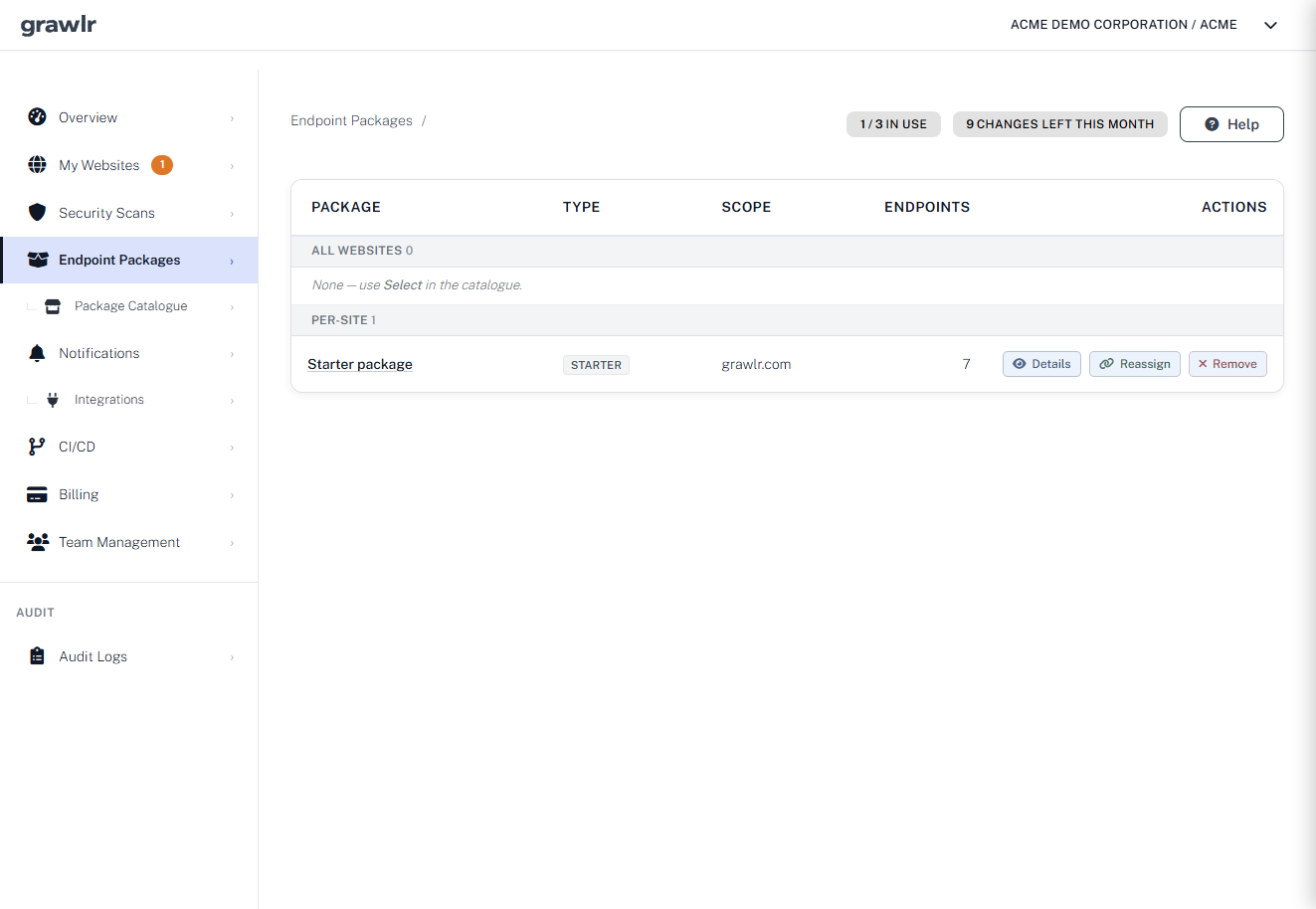Click the My Websites globe icon
1316x909 pixels.
[38, 165]
